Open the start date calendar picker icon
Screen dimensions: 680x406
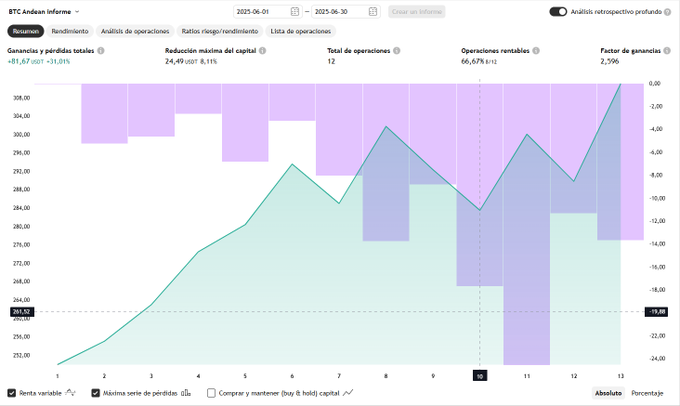pyautogui.click(x=294, y=12)
